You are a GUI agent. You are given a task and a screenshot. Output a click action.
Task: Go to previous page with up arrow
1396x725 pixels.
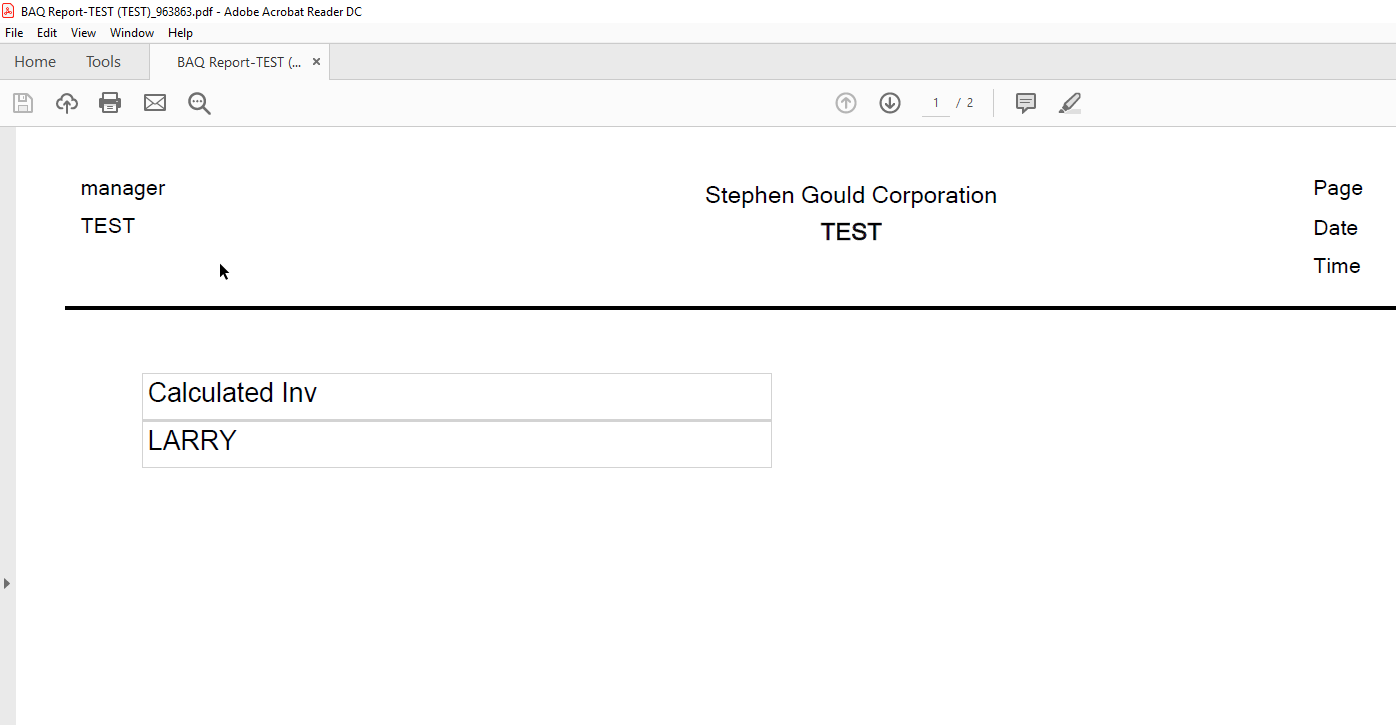click(x=846, y=103)
